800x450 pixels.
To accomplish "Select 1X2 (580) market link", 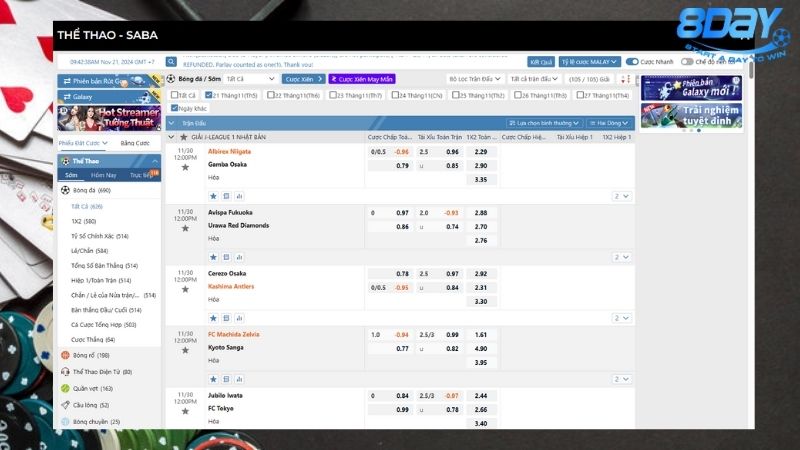I will (x=84, y=221).
